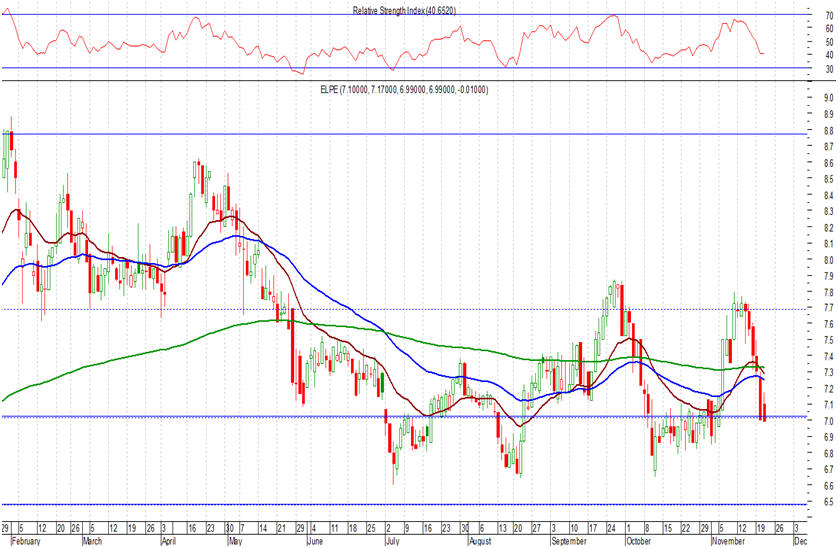838x548 pixels.
Task: Click price axis label 8.8
Action: (828, 130)
